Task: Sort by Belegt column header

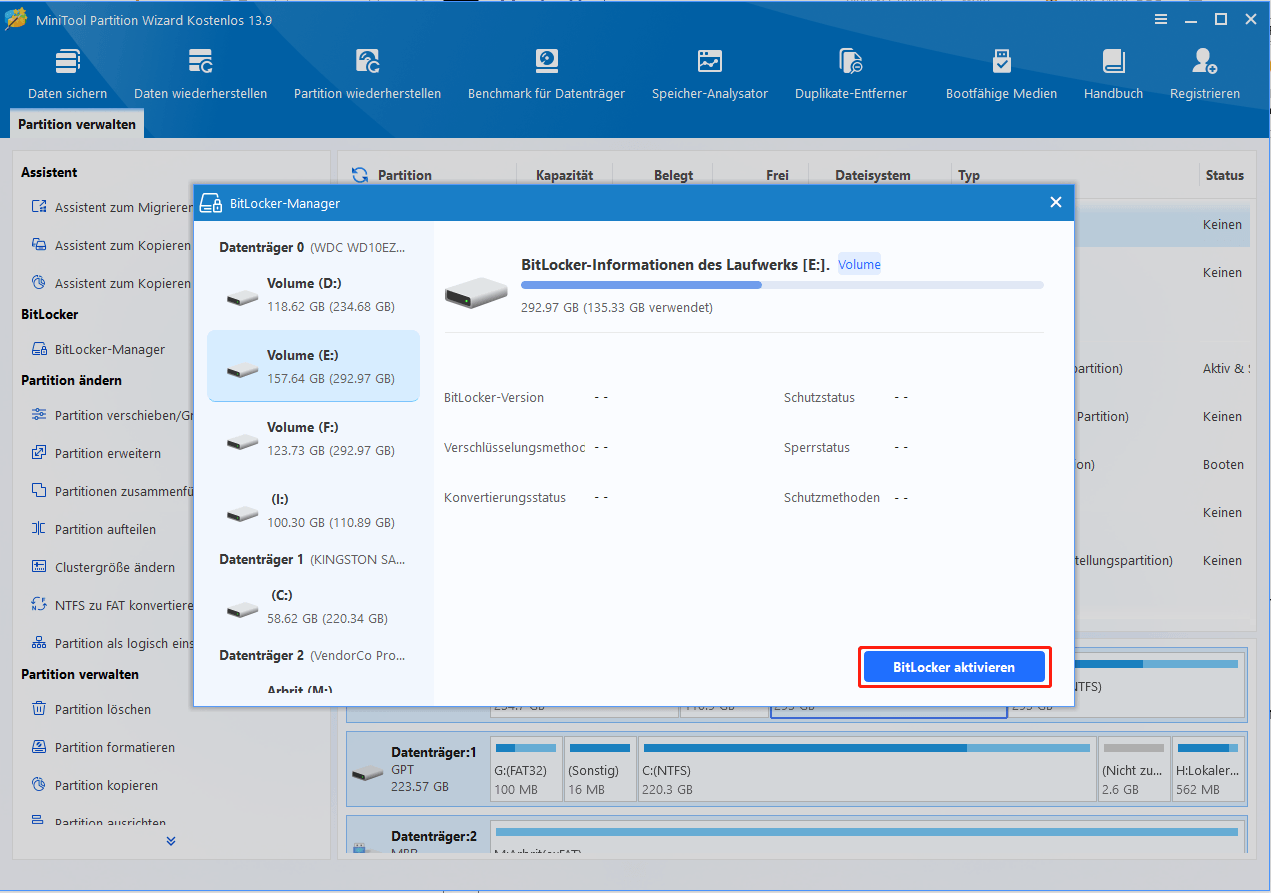Action: [673, 175]
